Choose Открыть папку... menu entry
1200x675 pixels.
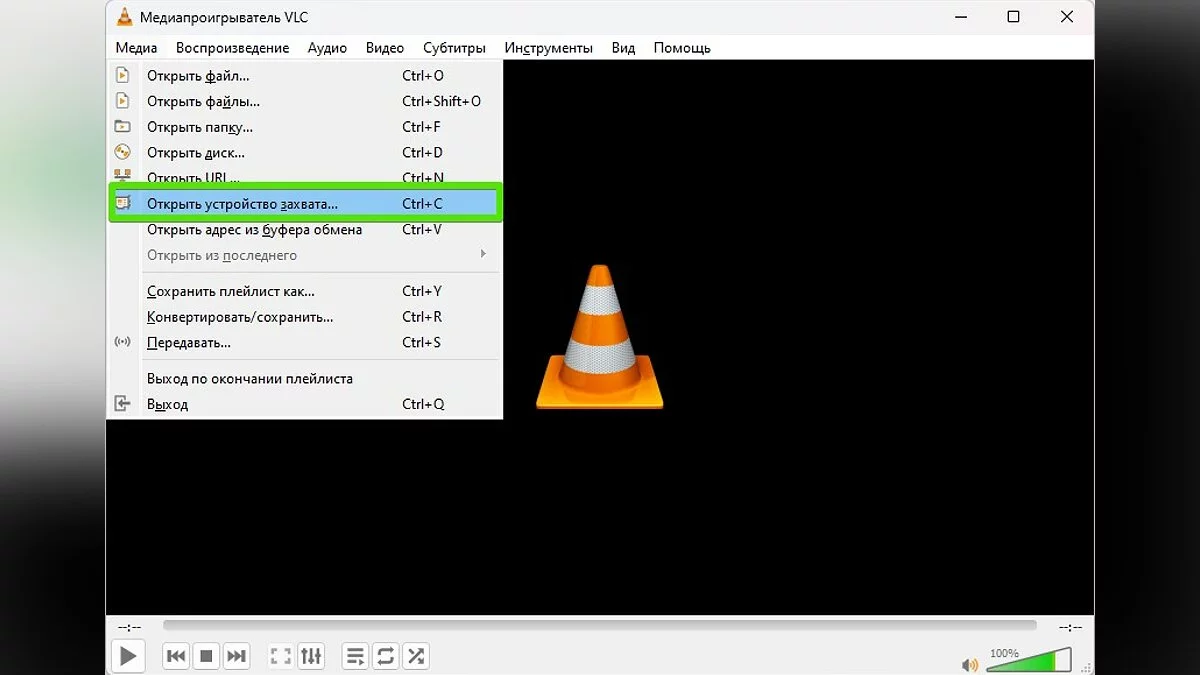[304, 127]
